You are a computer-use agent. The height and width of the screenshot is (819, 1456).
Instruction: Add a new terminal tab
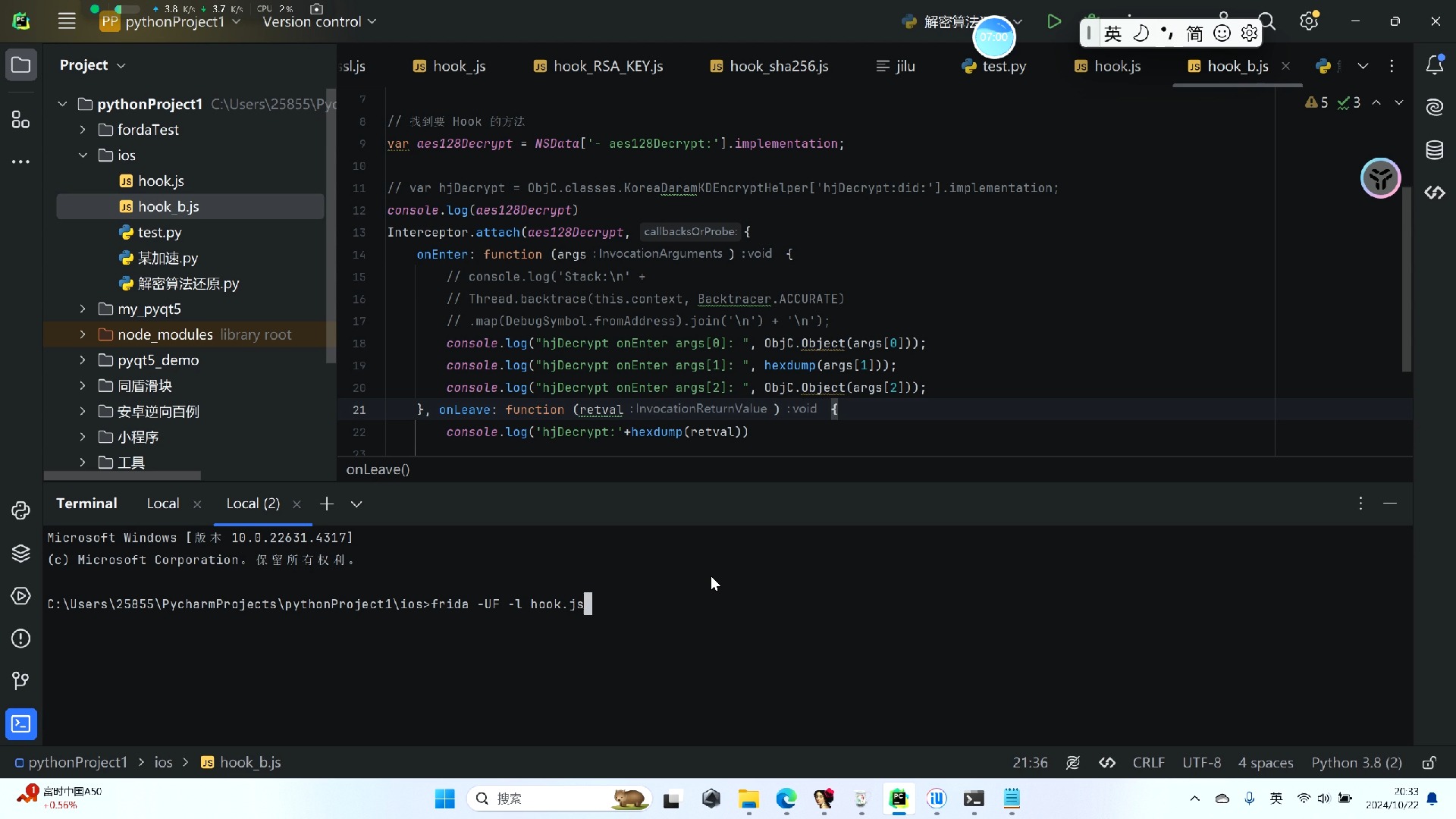click(327, 504)
